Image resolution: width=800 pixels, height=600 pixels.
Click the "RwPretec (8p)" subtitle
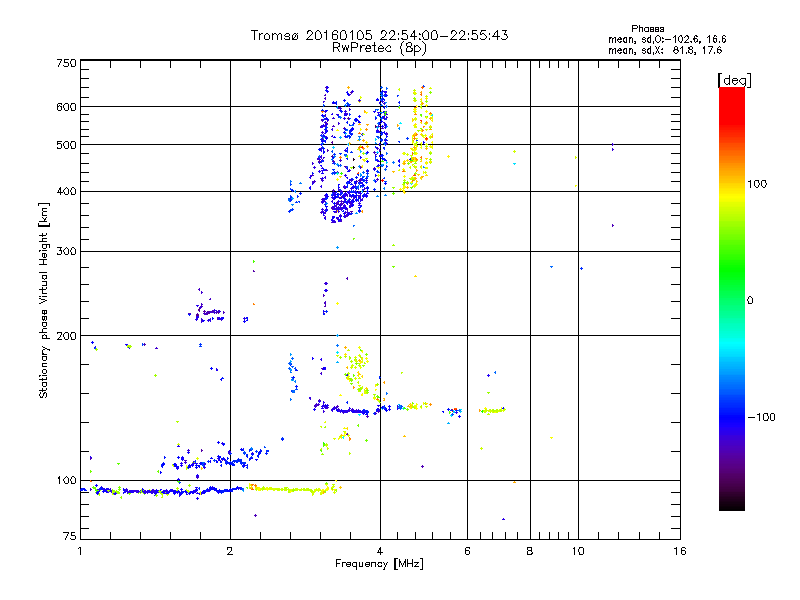(379, 48)
